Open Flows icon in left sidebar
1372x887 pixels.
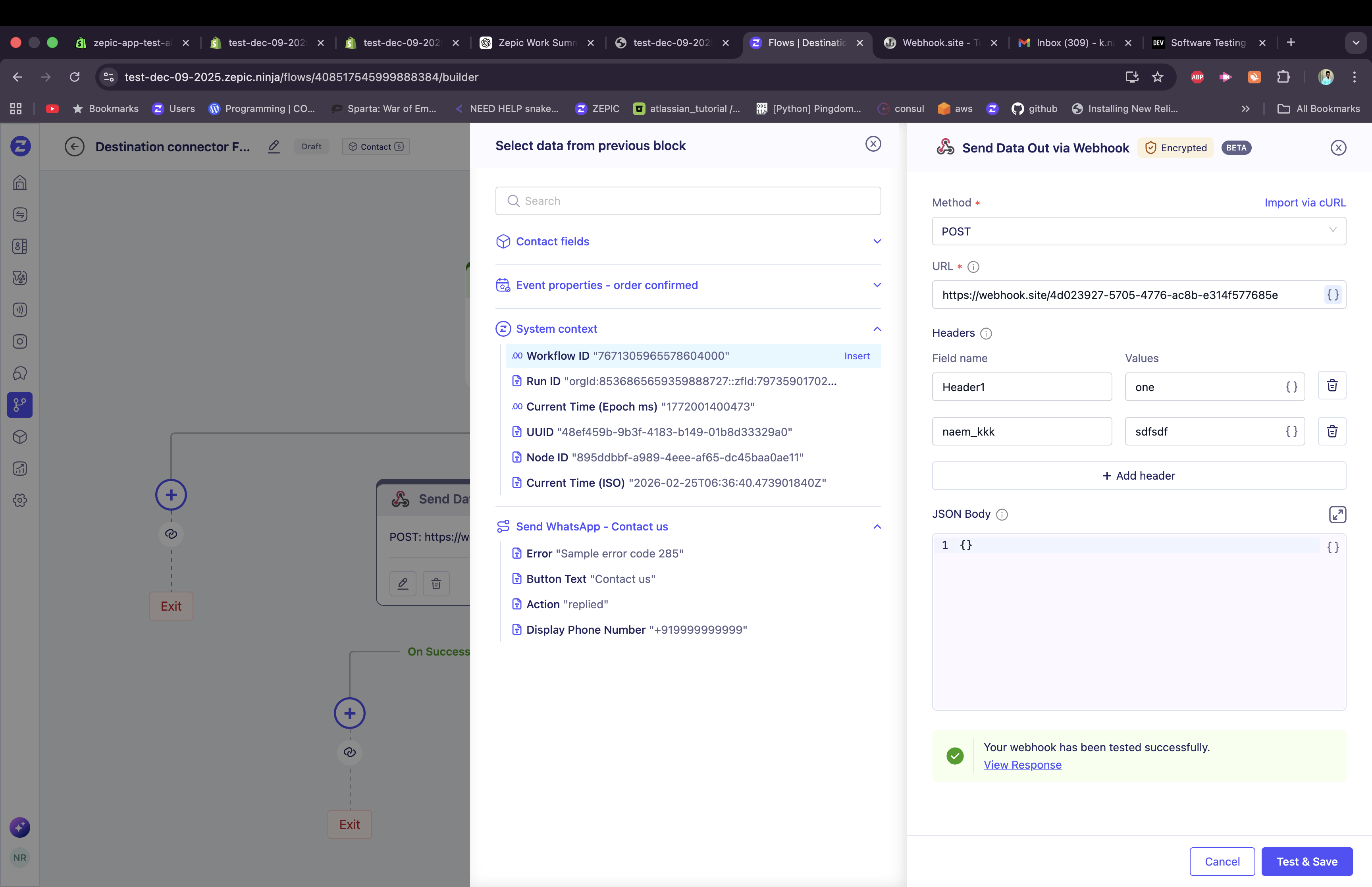click(20, 405)
